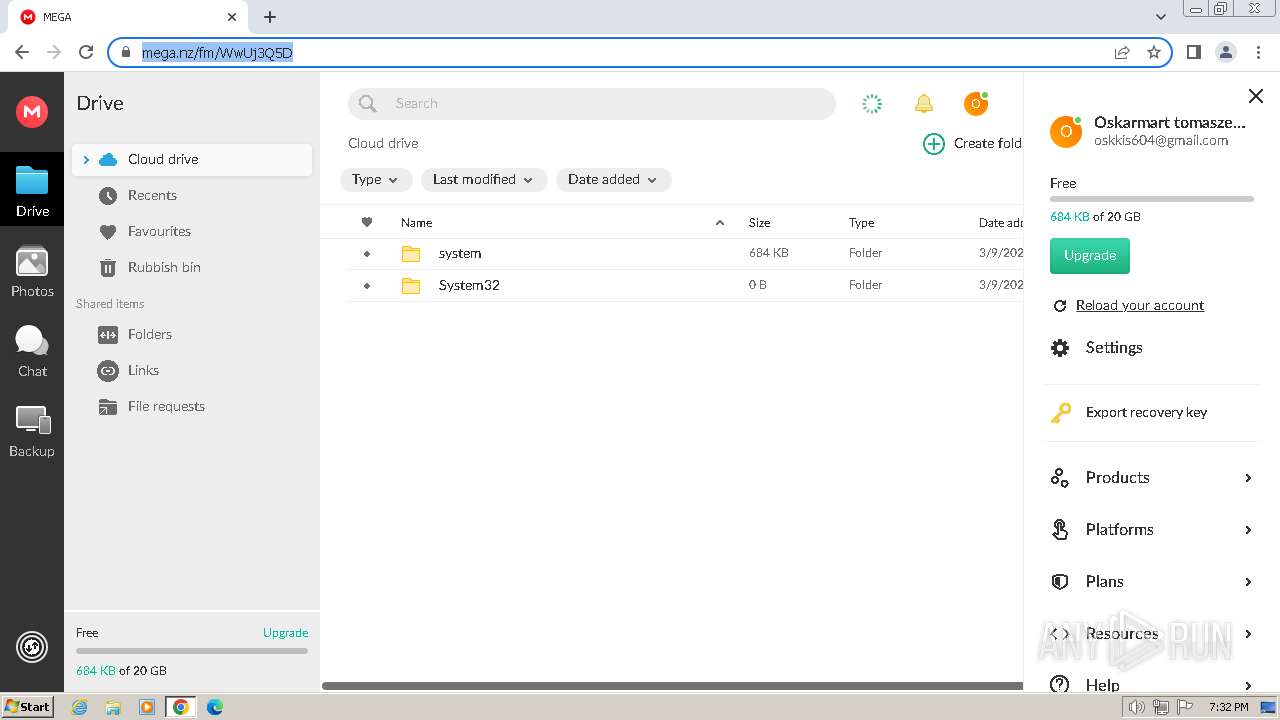Open Recents
This screenshot has height=720, width=1280.
coord(152,195)
